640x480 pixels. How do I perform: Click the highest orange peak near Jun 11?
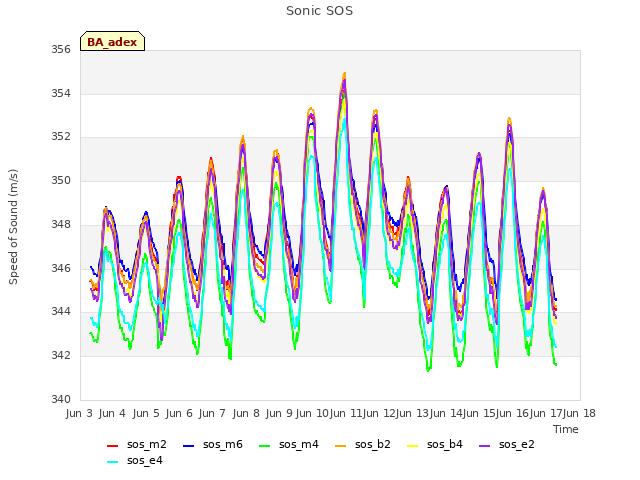pyautogui.click(x=345, y=73)
